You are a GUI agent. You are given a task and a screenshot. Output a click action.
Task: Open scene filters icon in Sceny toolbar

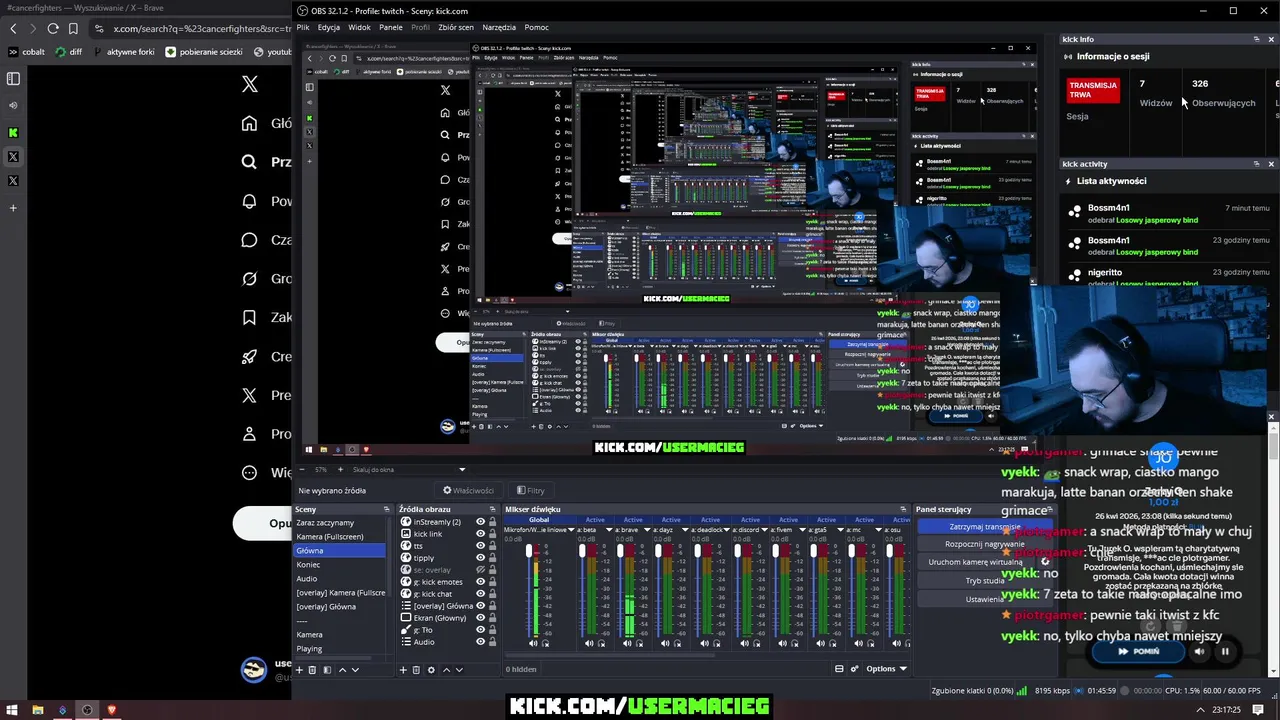pos(327,670)
